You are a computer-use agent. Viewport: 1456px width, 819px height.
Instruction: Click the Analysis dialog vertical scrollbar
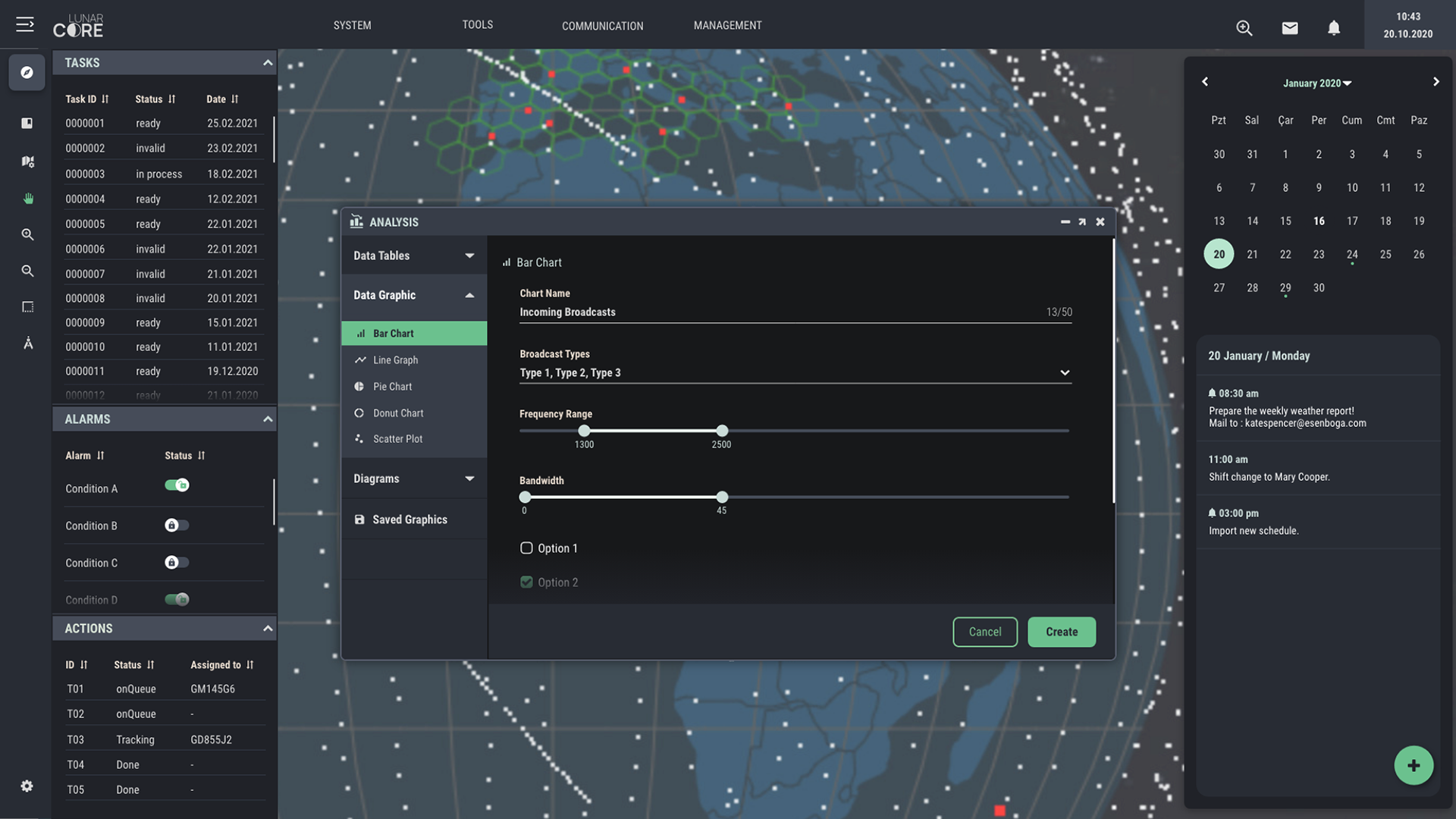point(1113,370)
